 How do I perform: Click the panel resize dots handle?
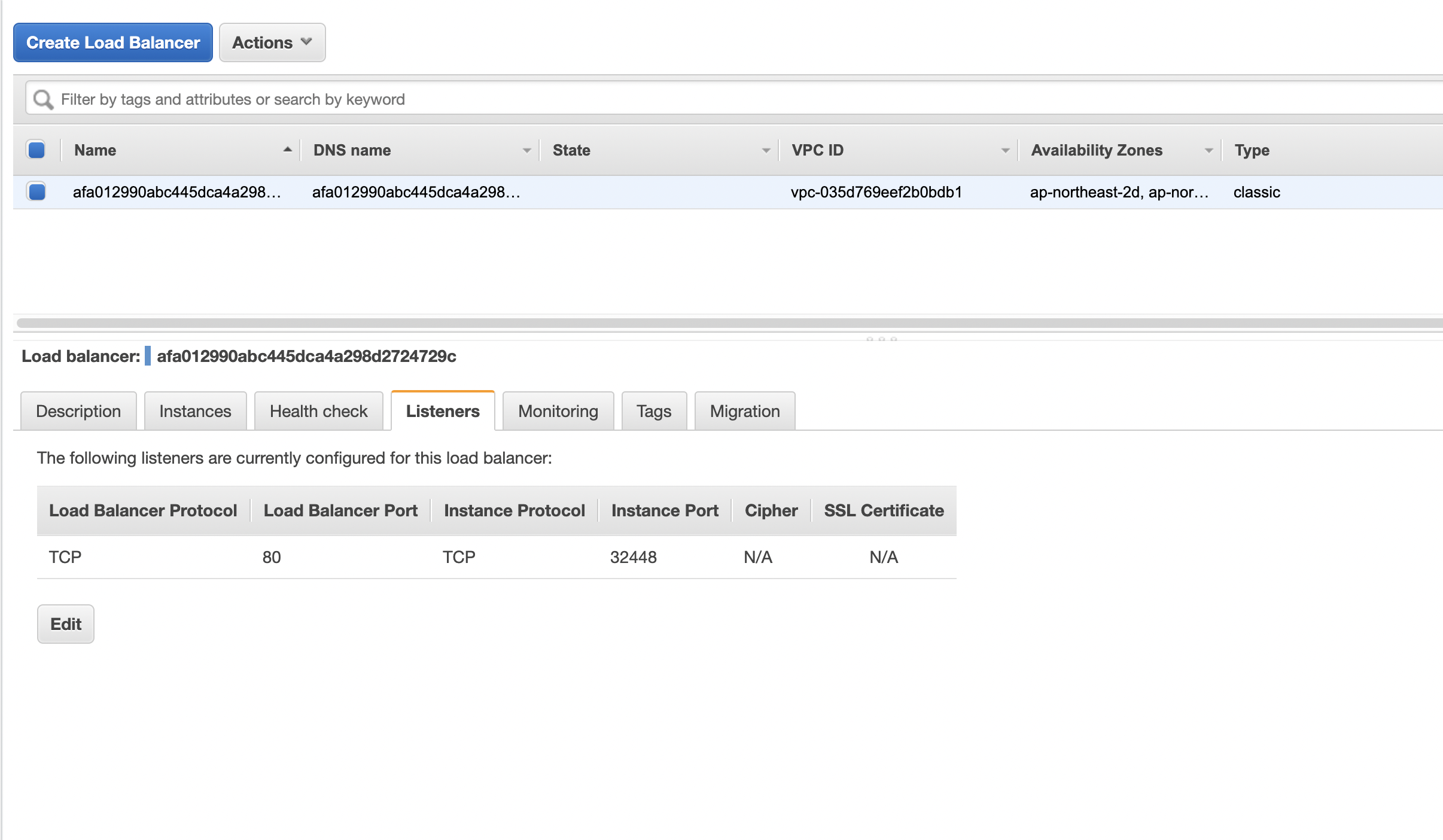pos(881,339)
